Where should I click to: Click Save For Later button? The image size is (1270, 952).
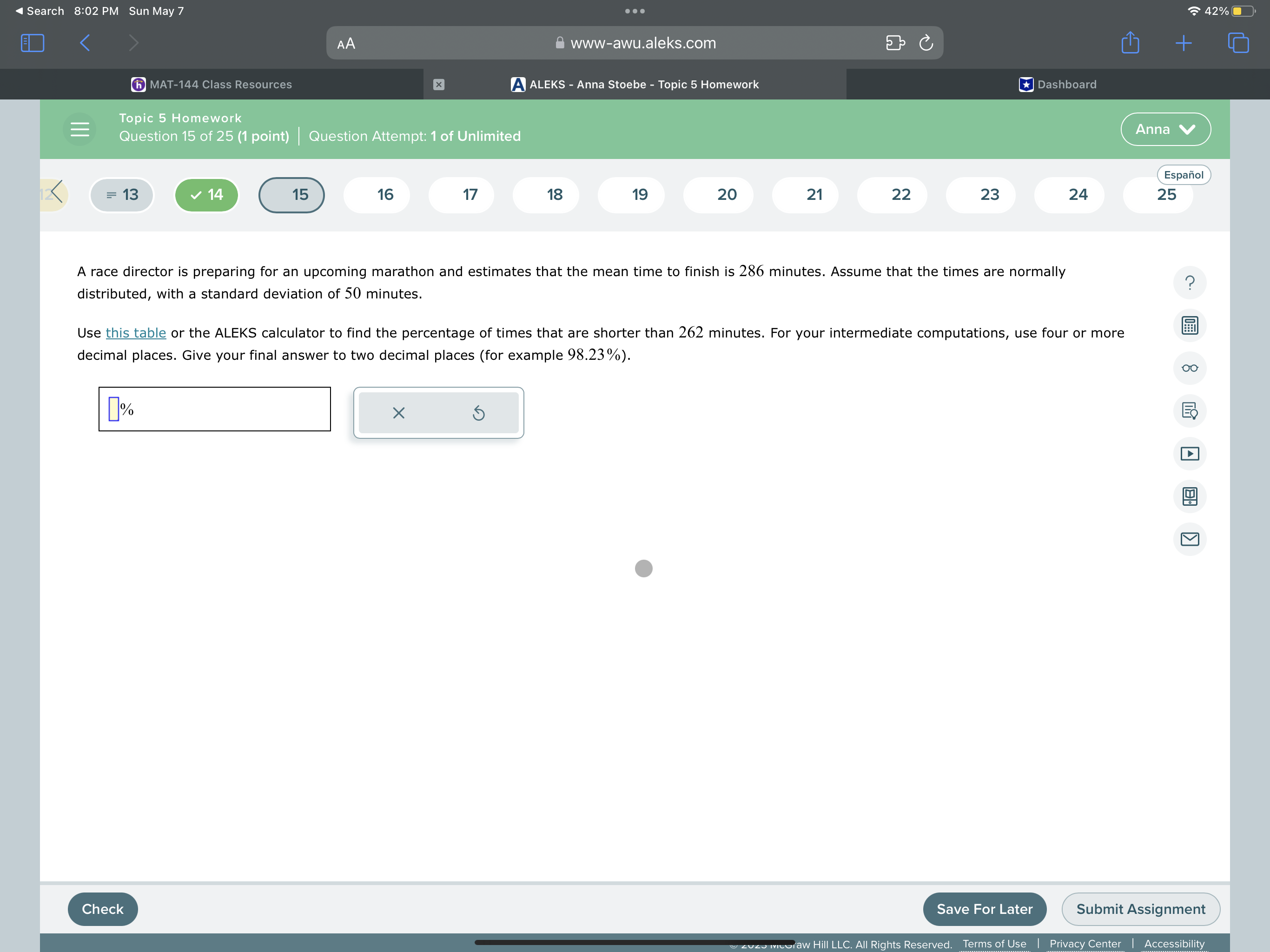pos(984,908)
